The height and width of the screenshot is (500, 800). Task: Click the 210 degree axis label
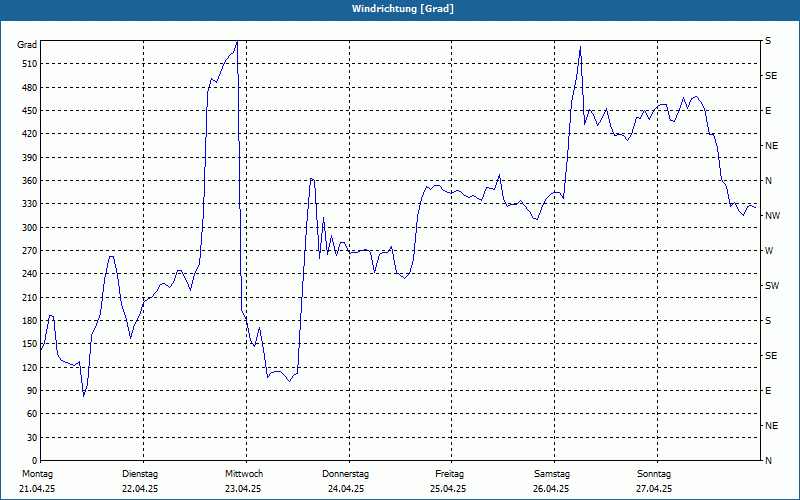[x=30, y=297]
